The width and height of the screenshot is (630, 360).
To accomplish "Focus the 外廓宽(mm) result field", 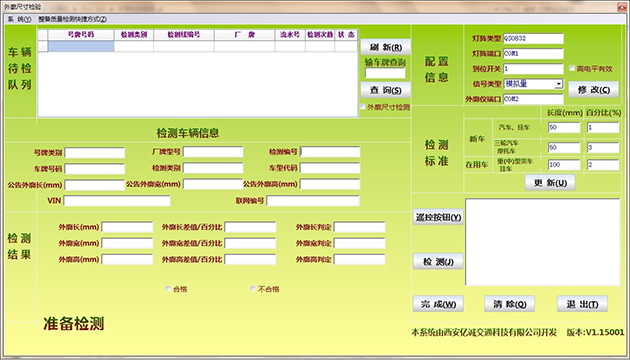I will coord(127,243).
